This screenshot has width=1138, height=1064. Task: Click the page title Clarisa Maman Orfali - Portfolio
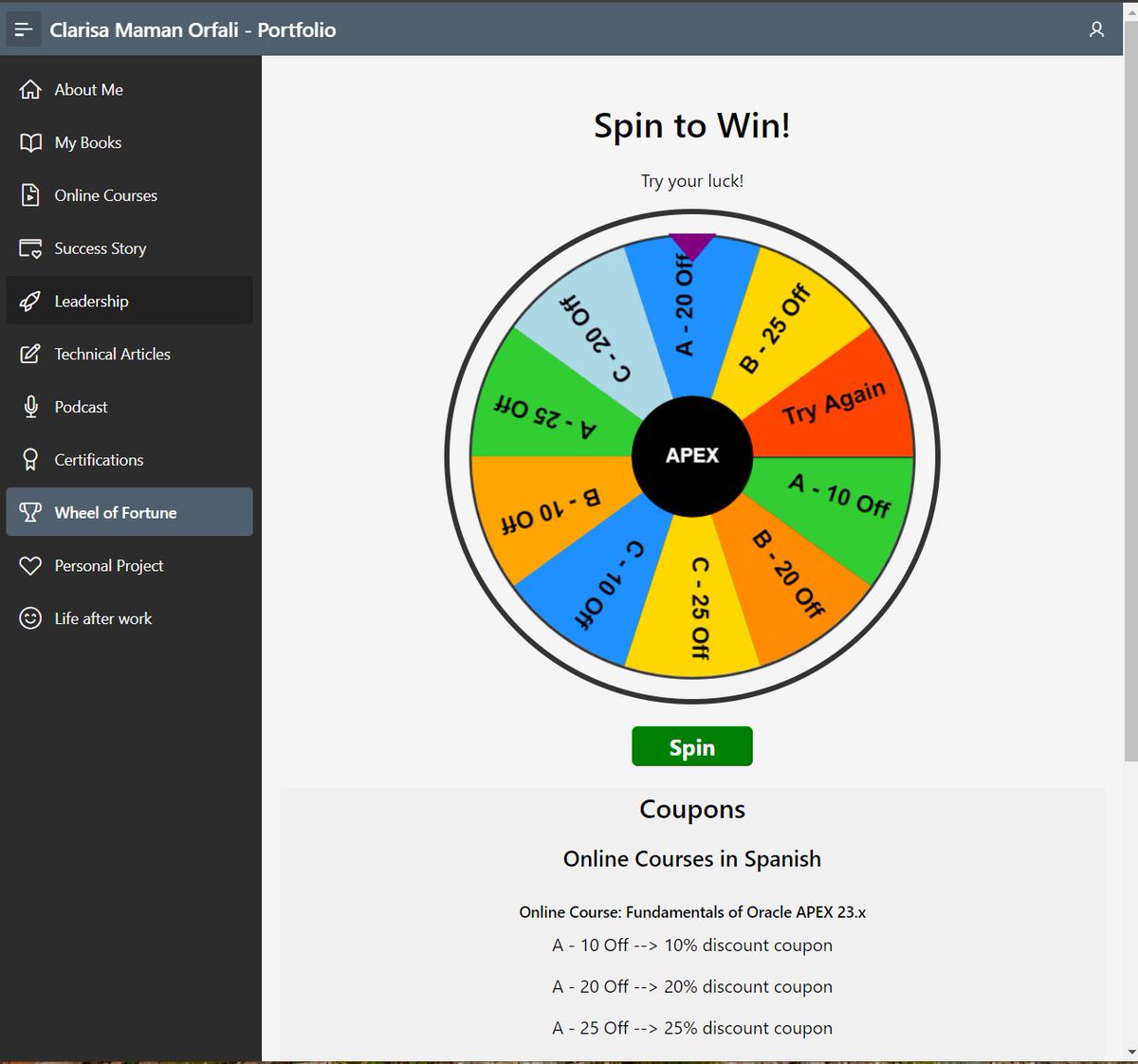193,29
